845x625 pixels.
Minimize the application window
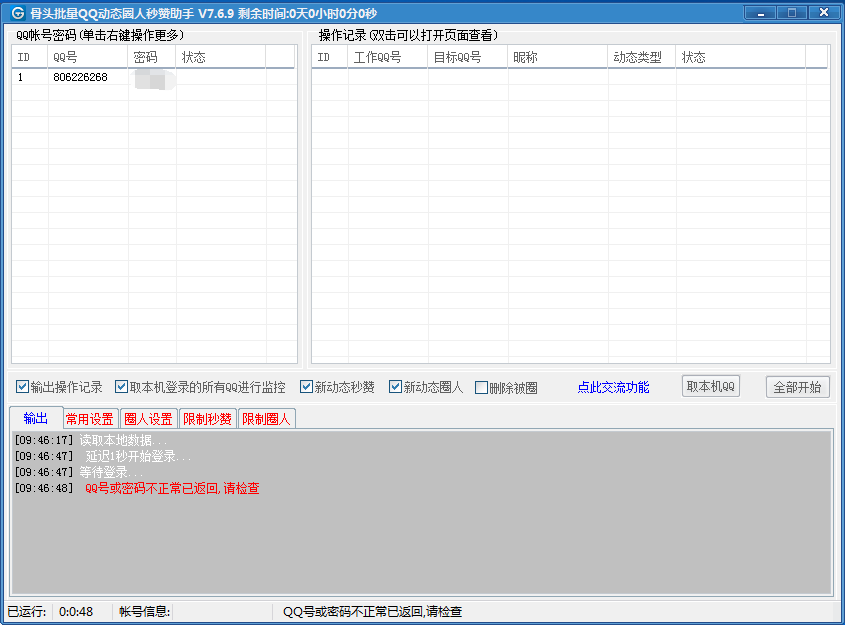[x=760, y=12]
